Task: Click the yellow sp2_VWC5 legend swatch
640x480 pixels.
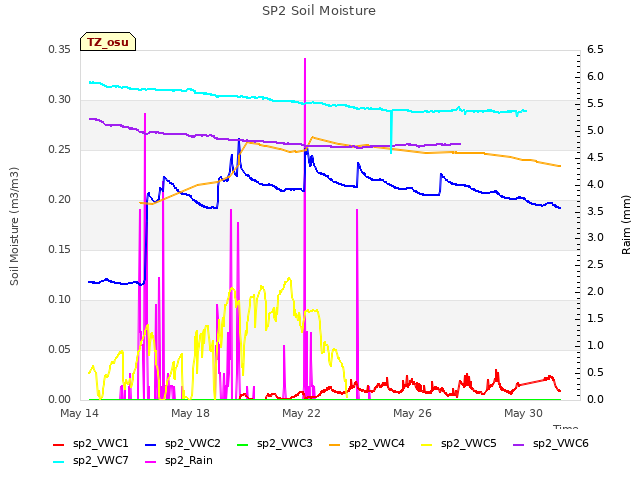Action: tap(427, 445)
